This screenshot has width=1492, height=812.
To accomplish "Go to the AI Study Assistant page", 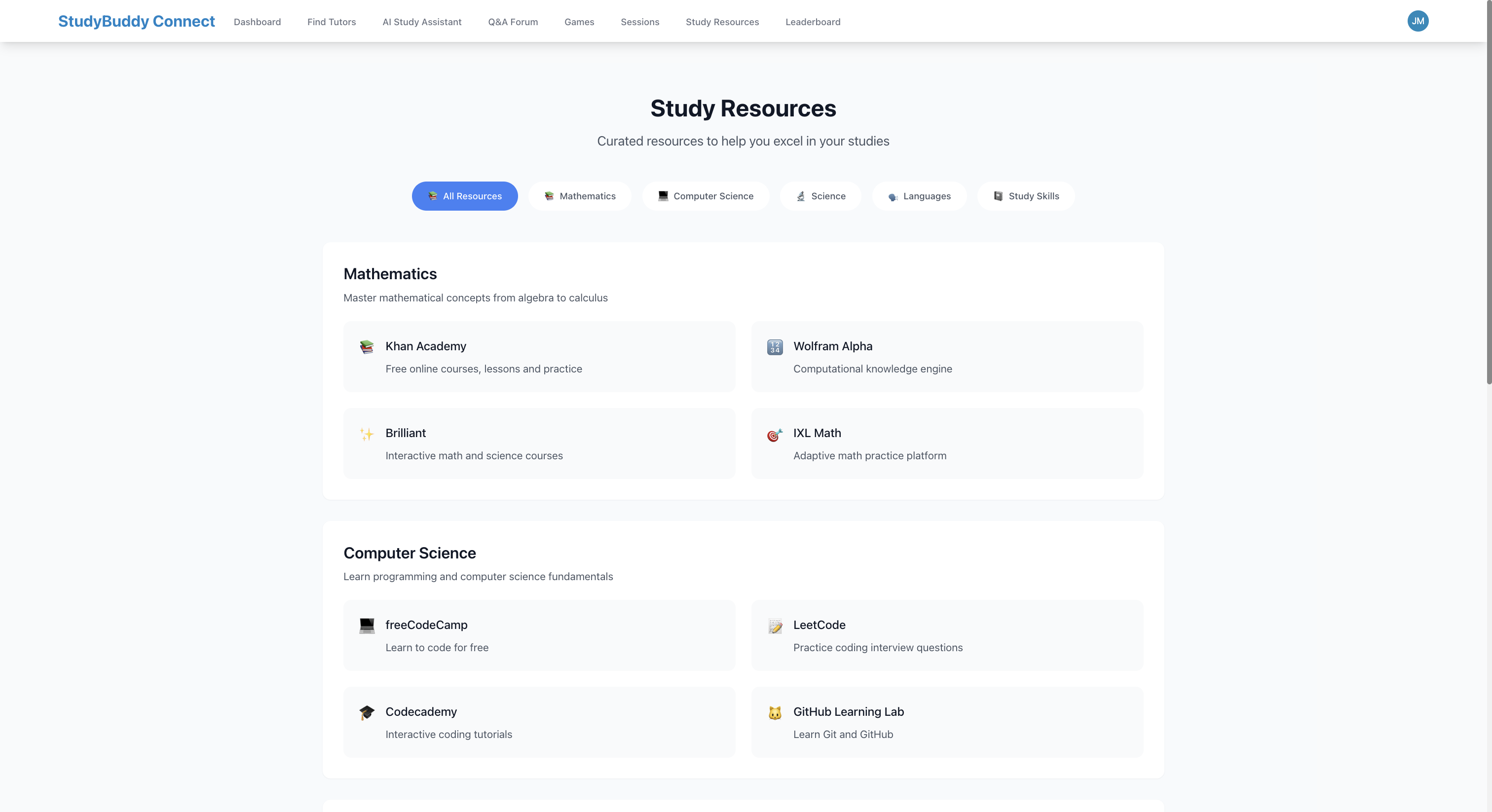I will coord(422,22).
